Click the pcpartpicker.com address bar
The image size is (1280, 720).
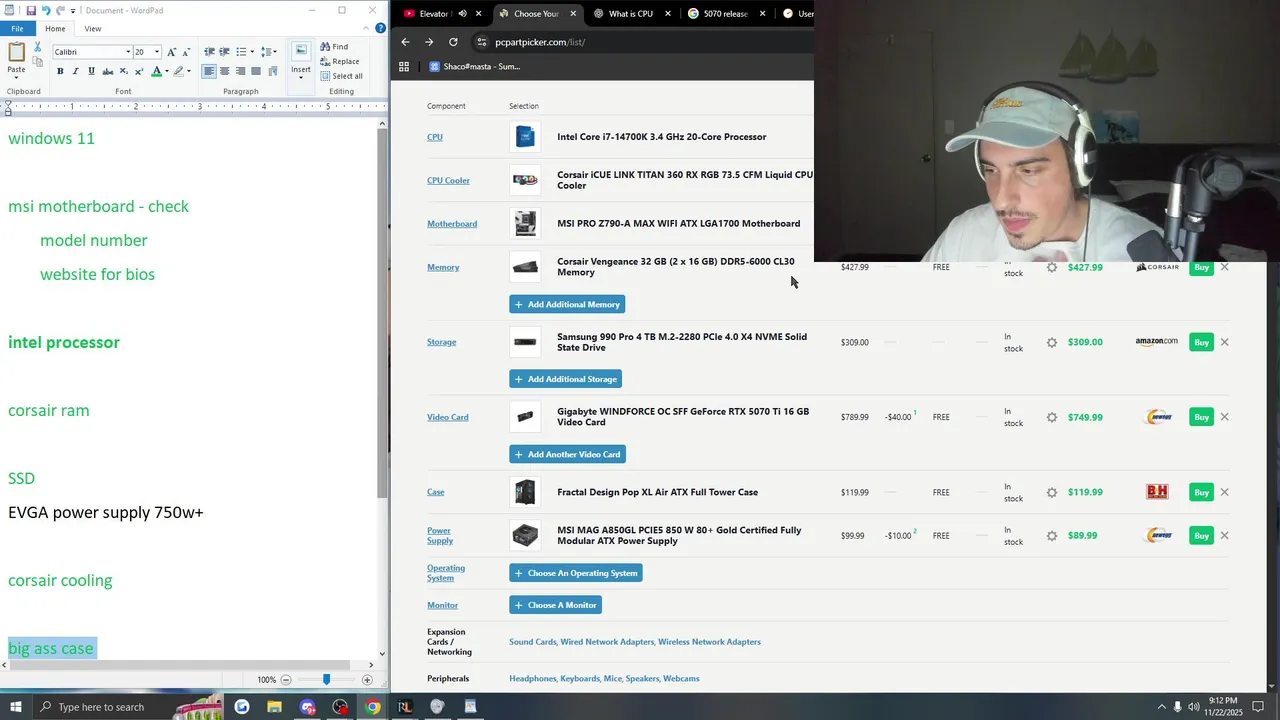pos(640,42)
